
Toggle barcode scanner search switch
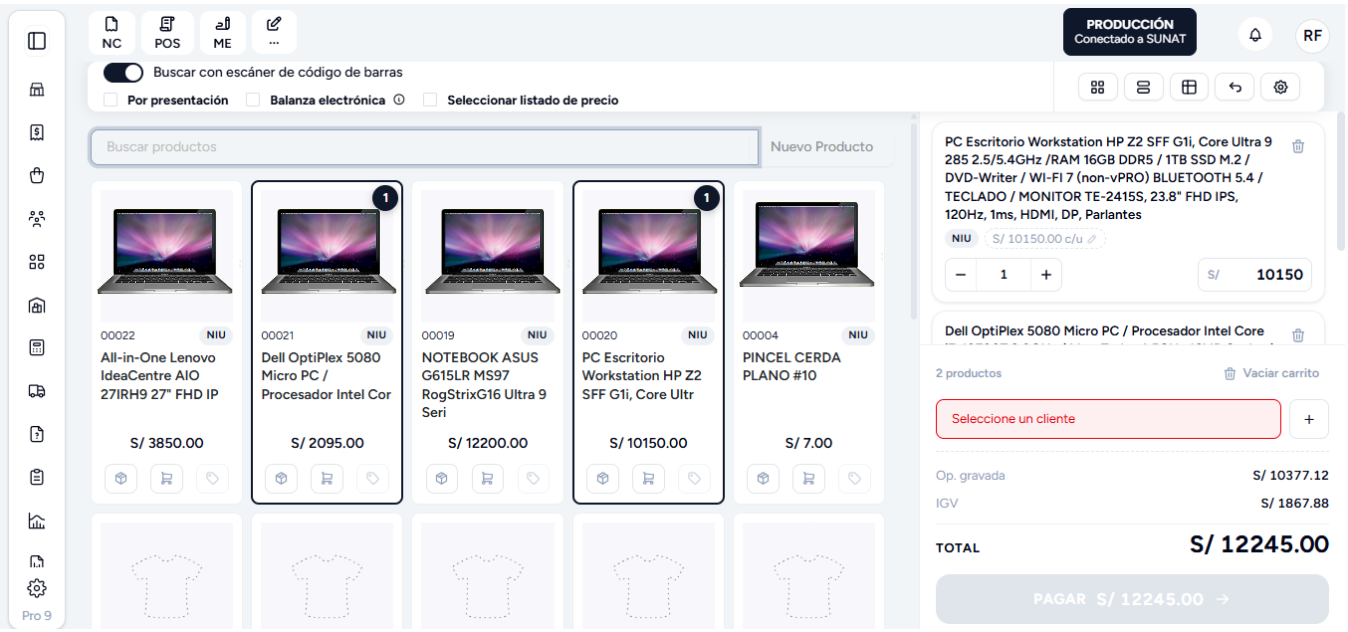pyautogui.click(x=123, y=73)
